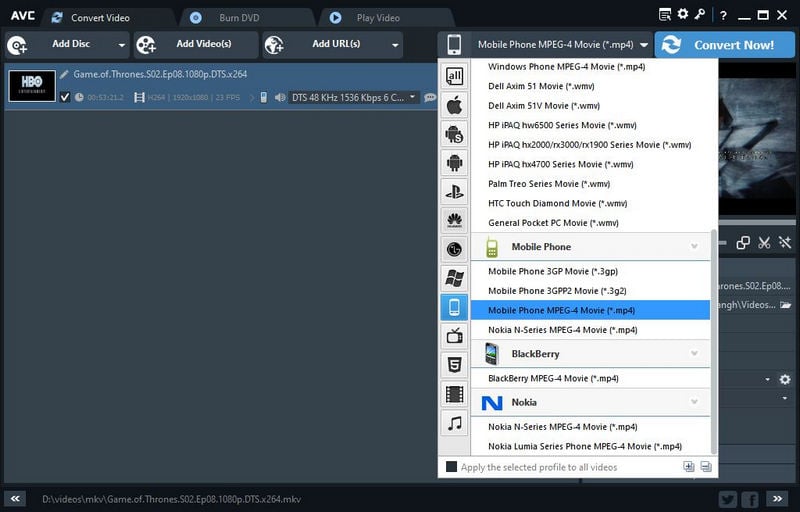800x512 pixels.
Task: Open the Apple devices category
Action: point(454,106)
